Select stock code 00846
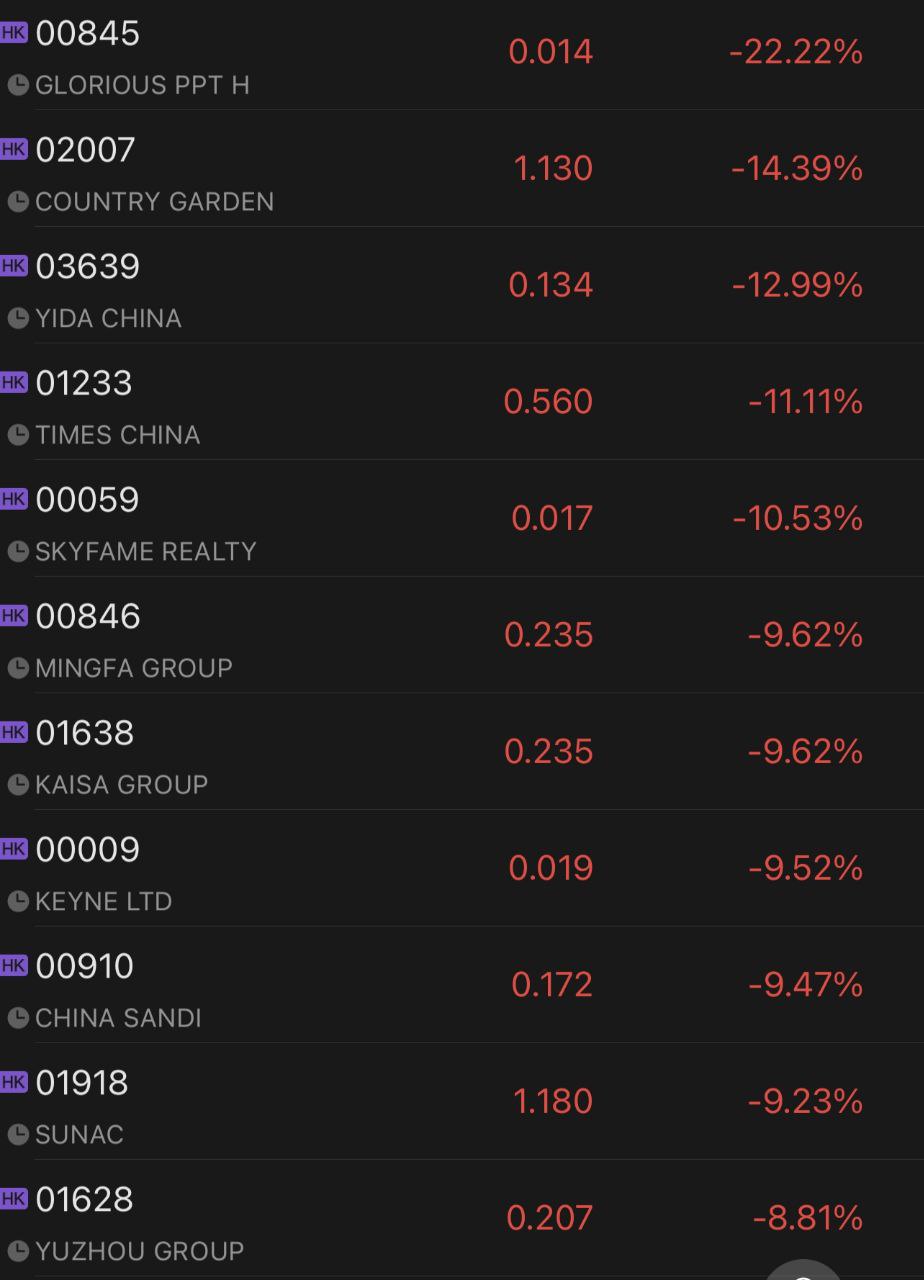 point(88,616)
